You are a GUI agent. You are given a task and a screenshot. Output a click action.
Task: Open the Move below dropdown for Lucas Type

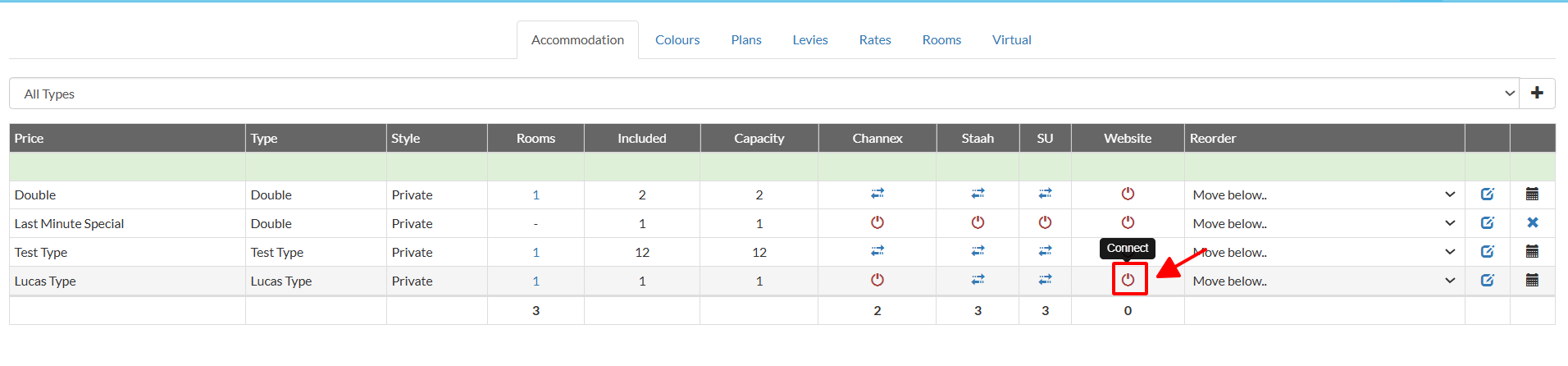click(1324, 281)
